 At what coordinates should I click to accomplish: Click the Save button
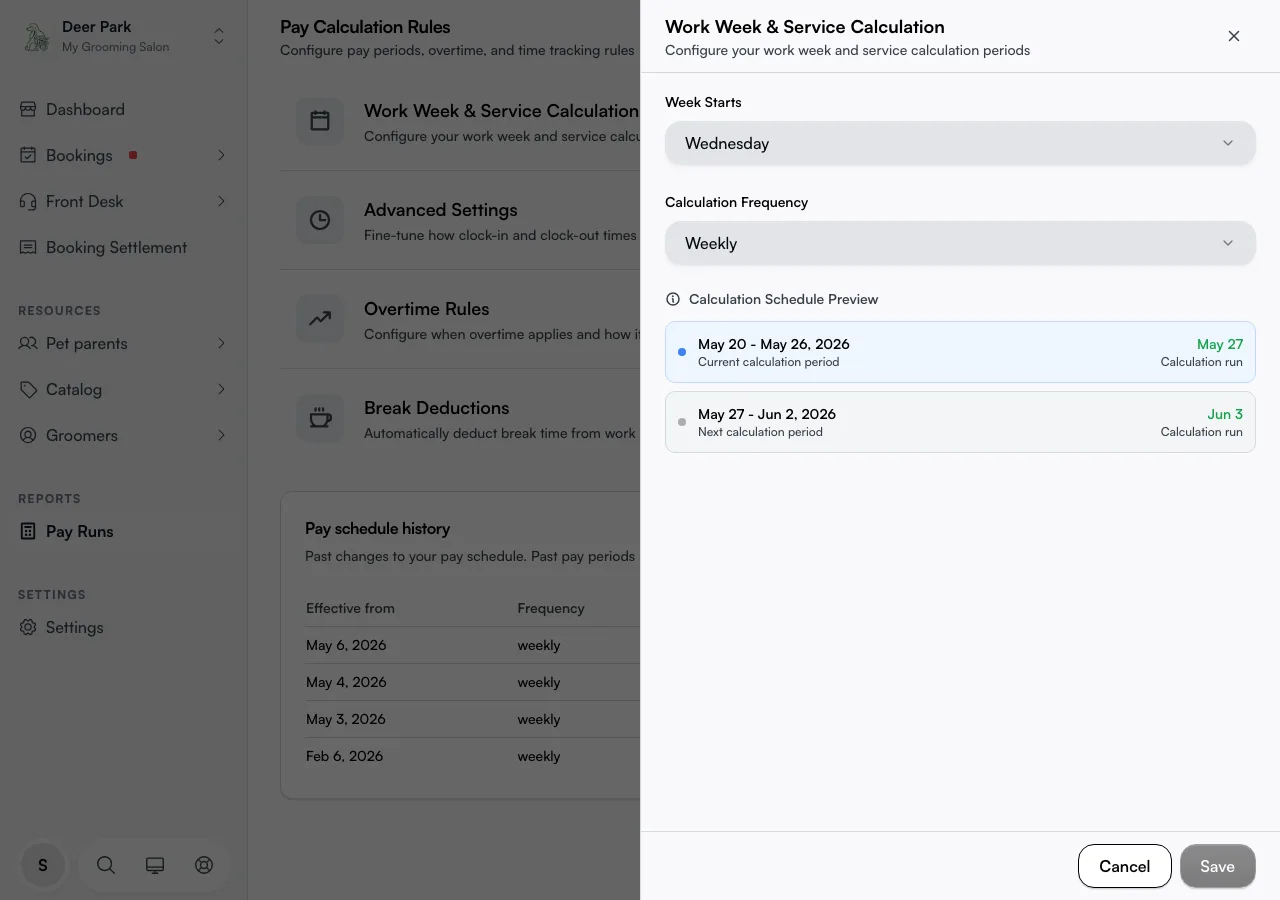(x=1217, y=866)
